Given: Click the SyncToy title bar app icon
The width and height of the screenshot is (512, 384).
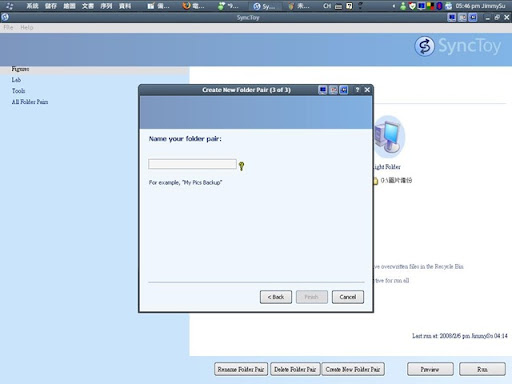Looking at the screenshot, I should click(5, 17).
